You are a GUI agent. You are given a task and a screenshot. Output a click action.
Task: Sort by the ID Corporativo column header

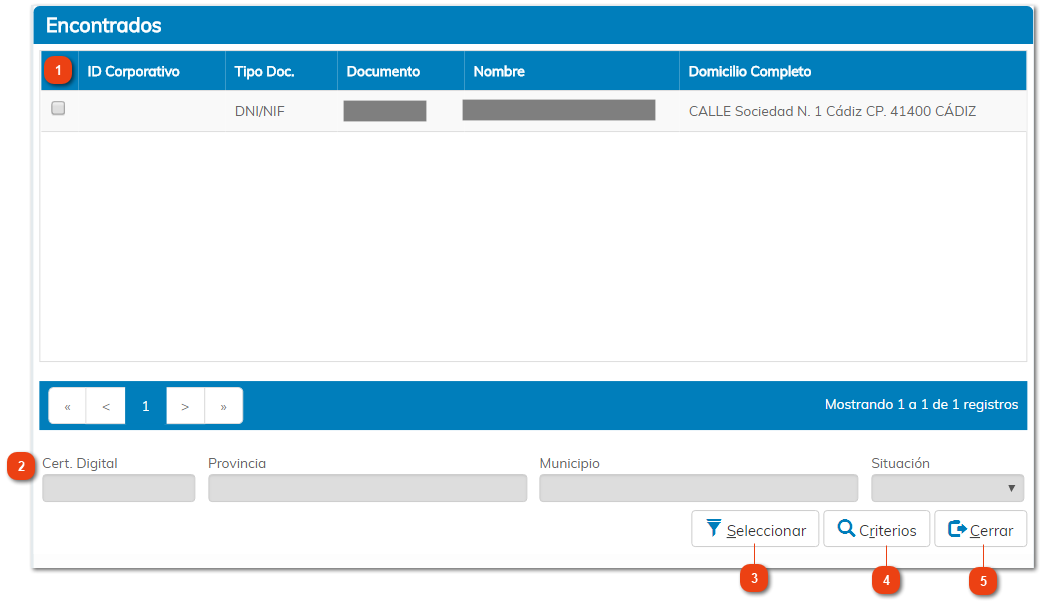point(133,72)
